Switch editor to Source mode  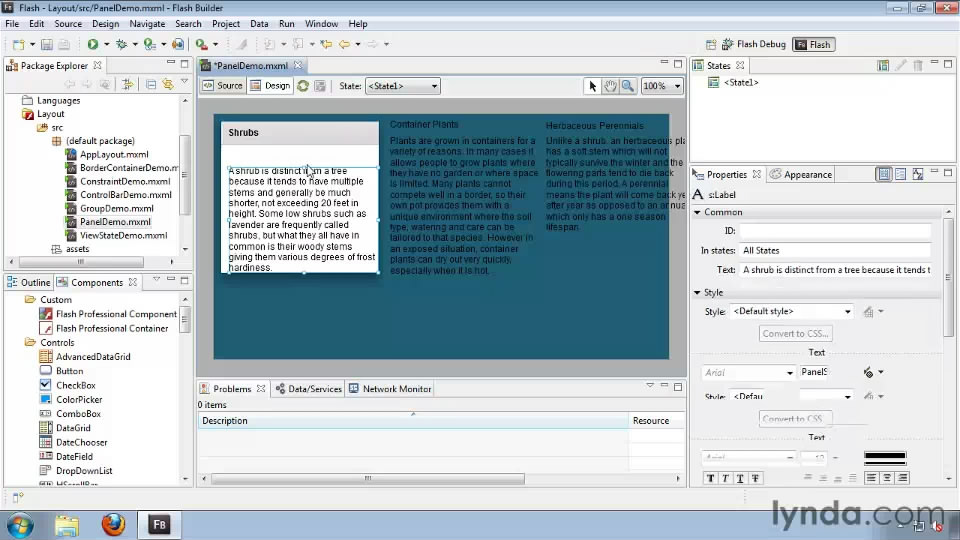pyautogui.click(x=223, y=86)
